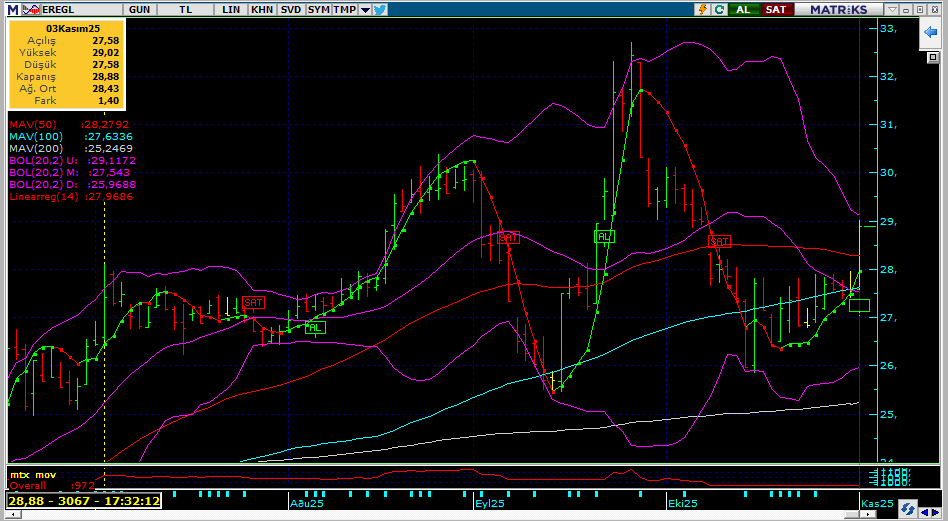Click the lightning bolt quick-order icon
The width and height of the screenshot is (948, 521).
[703, 9]
